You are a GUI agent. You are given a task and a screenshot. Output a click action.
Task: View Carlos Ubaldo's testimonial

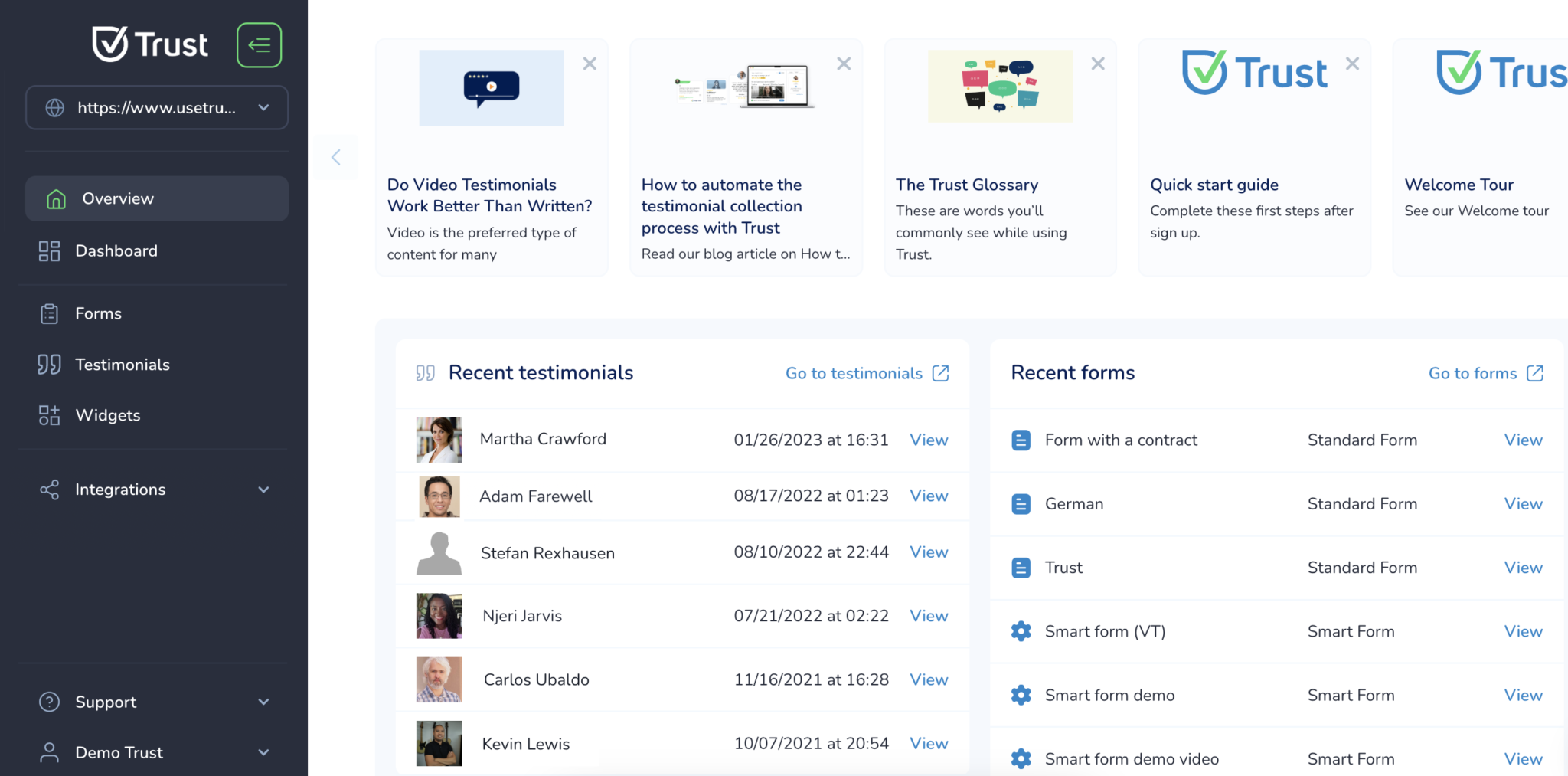pyautogui.click(x=929, y=679)
